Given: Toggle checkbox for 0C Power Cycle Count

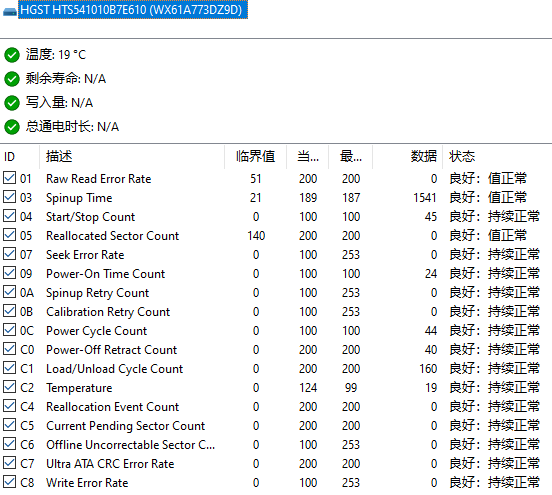Looking at the screenshot, I should coord(10,330).
